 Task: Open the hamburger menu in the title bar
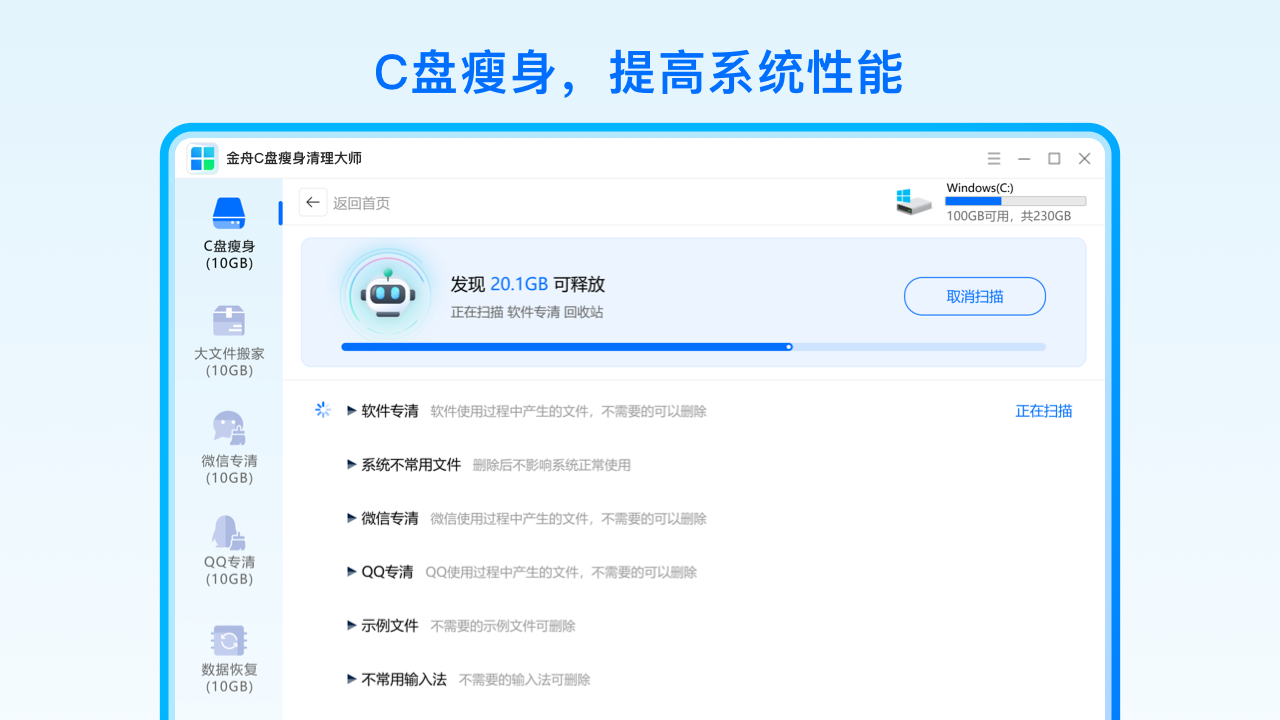[994, 158]
